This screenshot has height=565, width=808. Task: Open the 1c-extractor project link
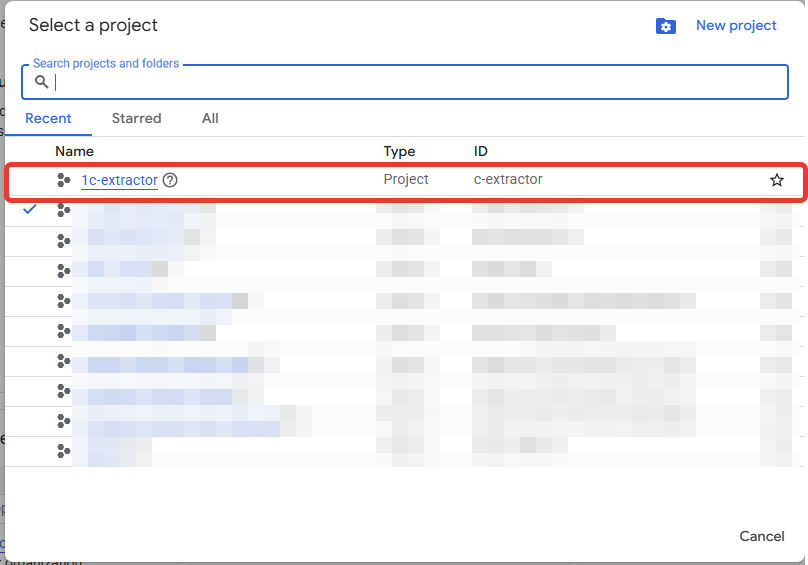(x=119, y=180)
